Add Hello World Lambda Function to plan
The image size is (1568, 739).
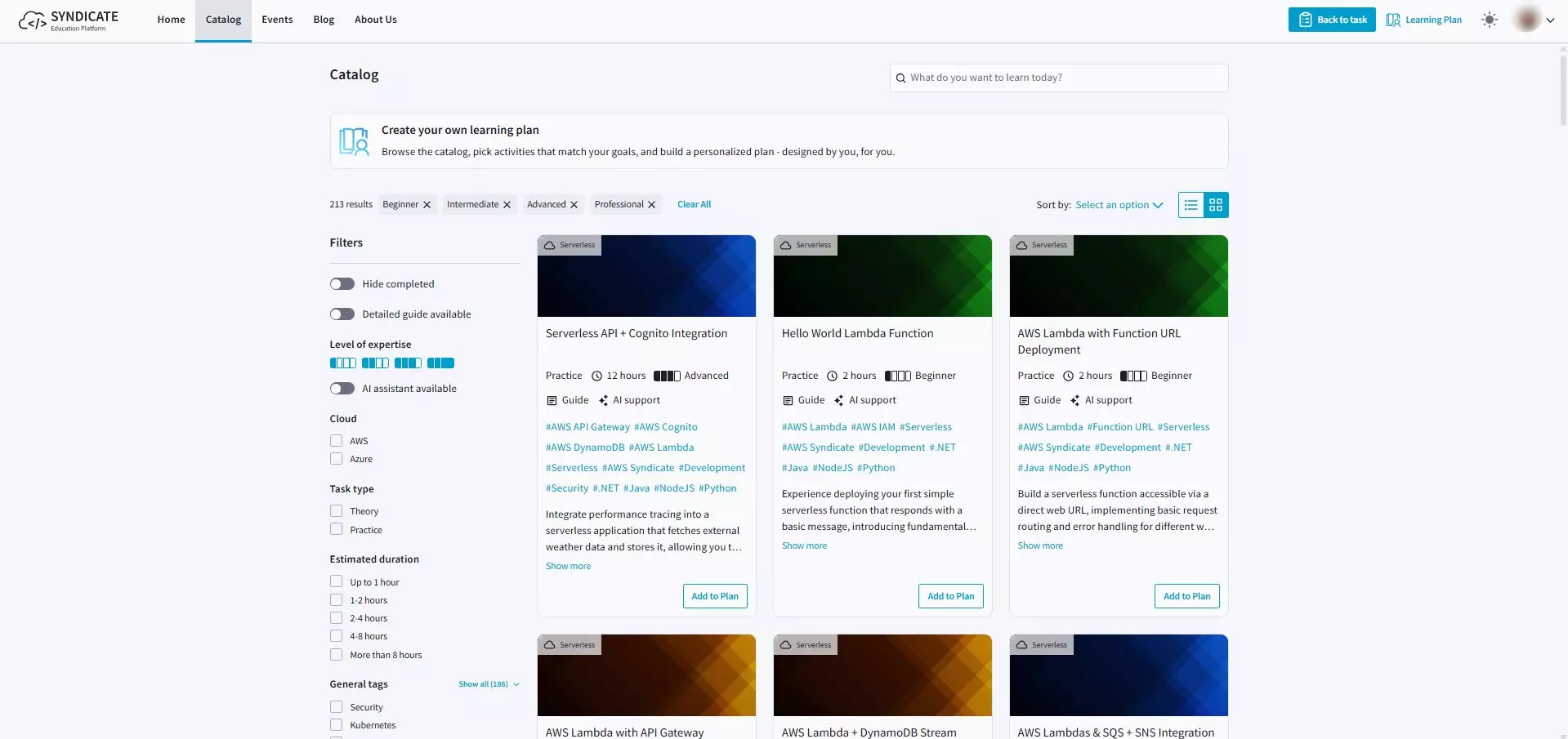click(x=951, y=596)
